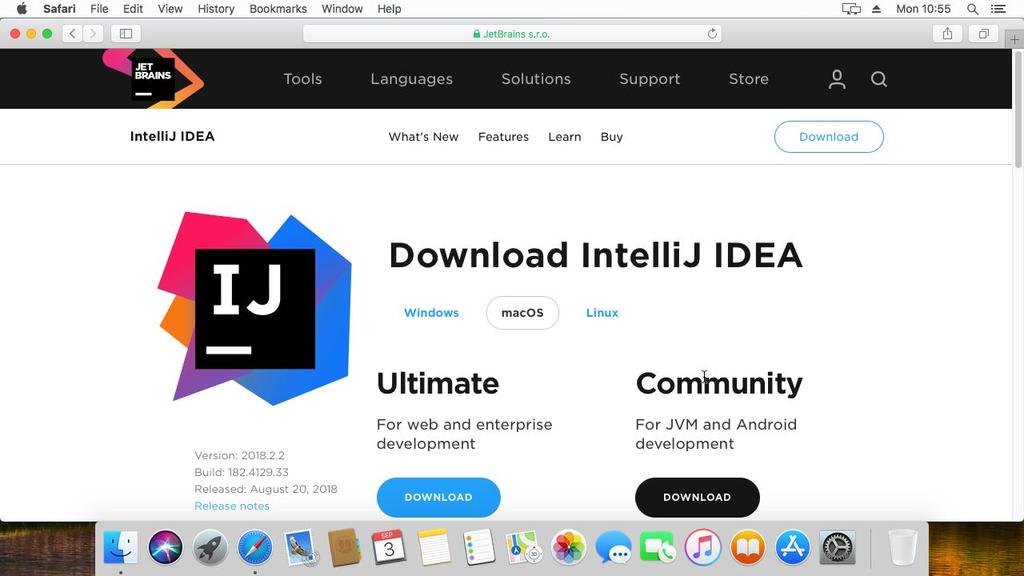This screenshot has width=1024, height=576.
Task: Open the Apple menu
Action: point(22,8)
